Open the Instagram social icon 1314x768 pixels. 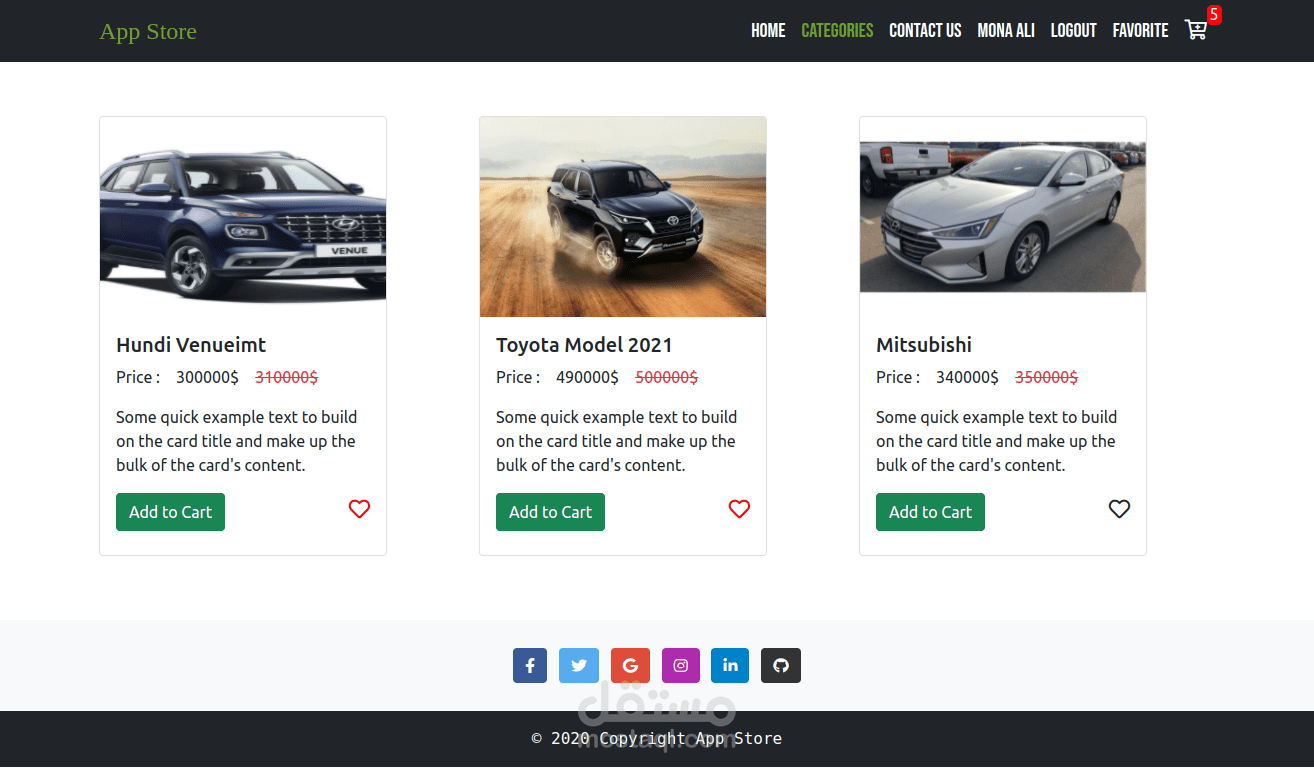pyautogui.click(x=681, y=665)
